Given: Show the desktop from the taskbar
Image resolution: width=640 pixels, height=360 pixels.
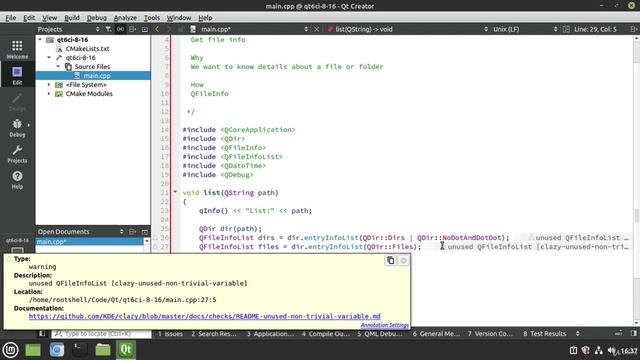Looking at the screenshot, I should point(33,350).
